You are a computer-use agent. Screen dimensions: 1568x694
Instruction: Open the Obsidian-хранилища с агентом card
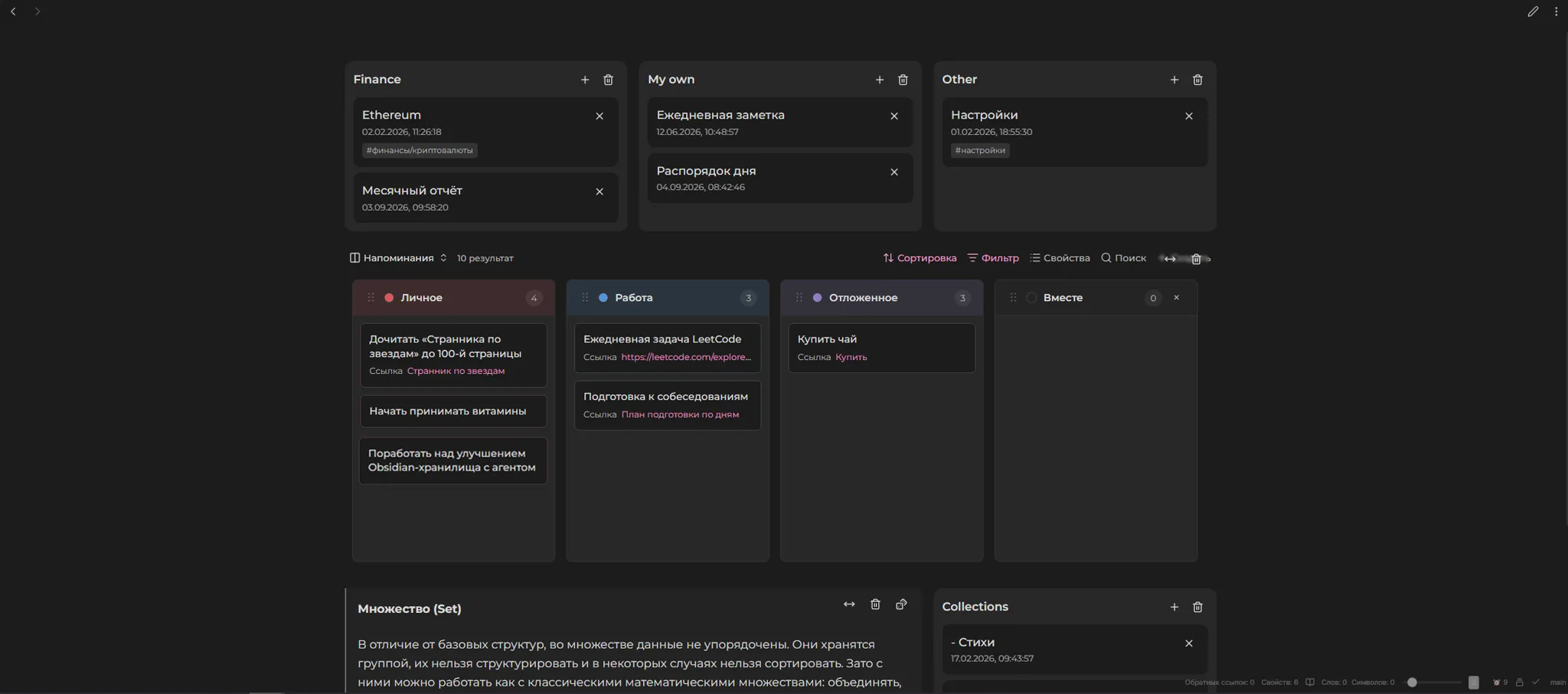tap(453, 460)
